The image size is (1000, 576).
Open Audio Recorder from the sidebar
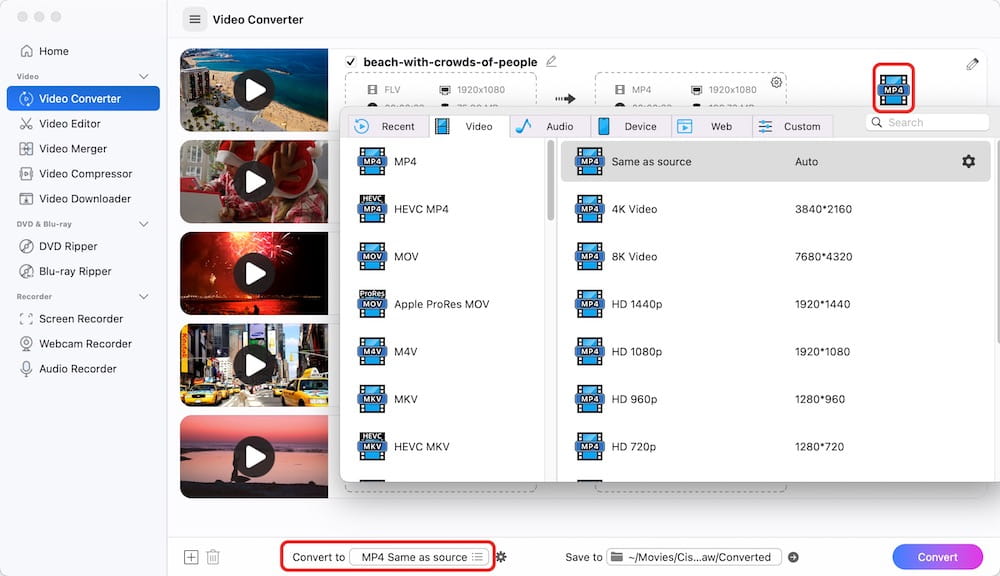pyautogui.click(x=68, y=369)
